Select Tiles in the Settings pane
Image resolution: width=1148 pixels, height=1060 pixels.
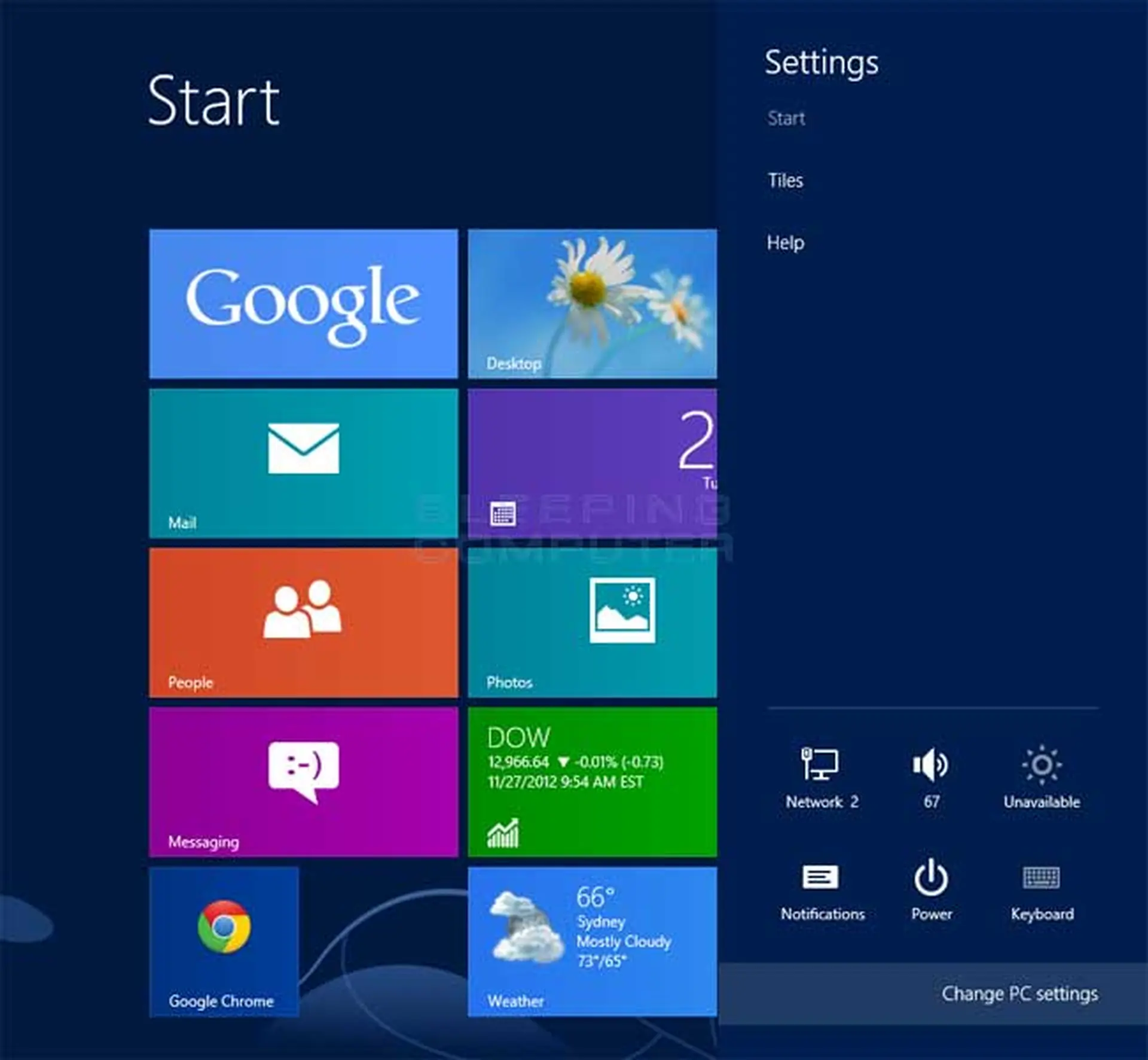click(784, 181)
